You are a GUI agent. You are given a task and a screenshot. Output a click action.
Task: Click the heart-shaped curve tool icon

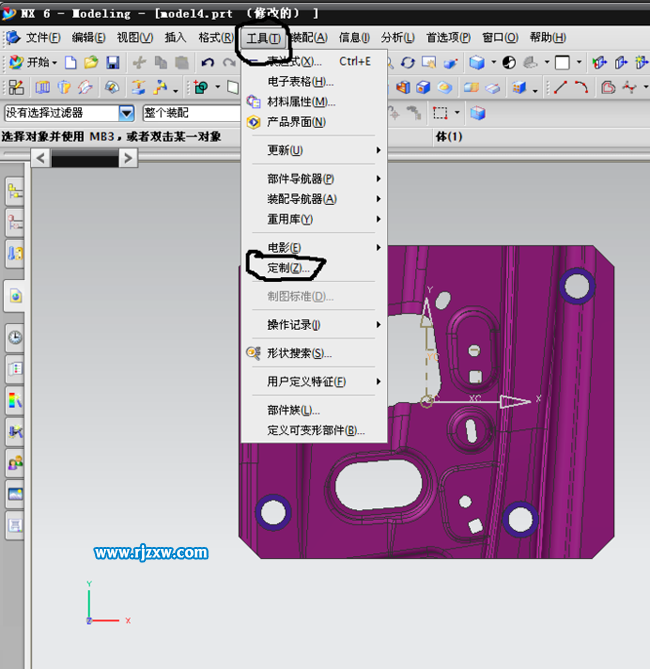(x=608, y=87)
